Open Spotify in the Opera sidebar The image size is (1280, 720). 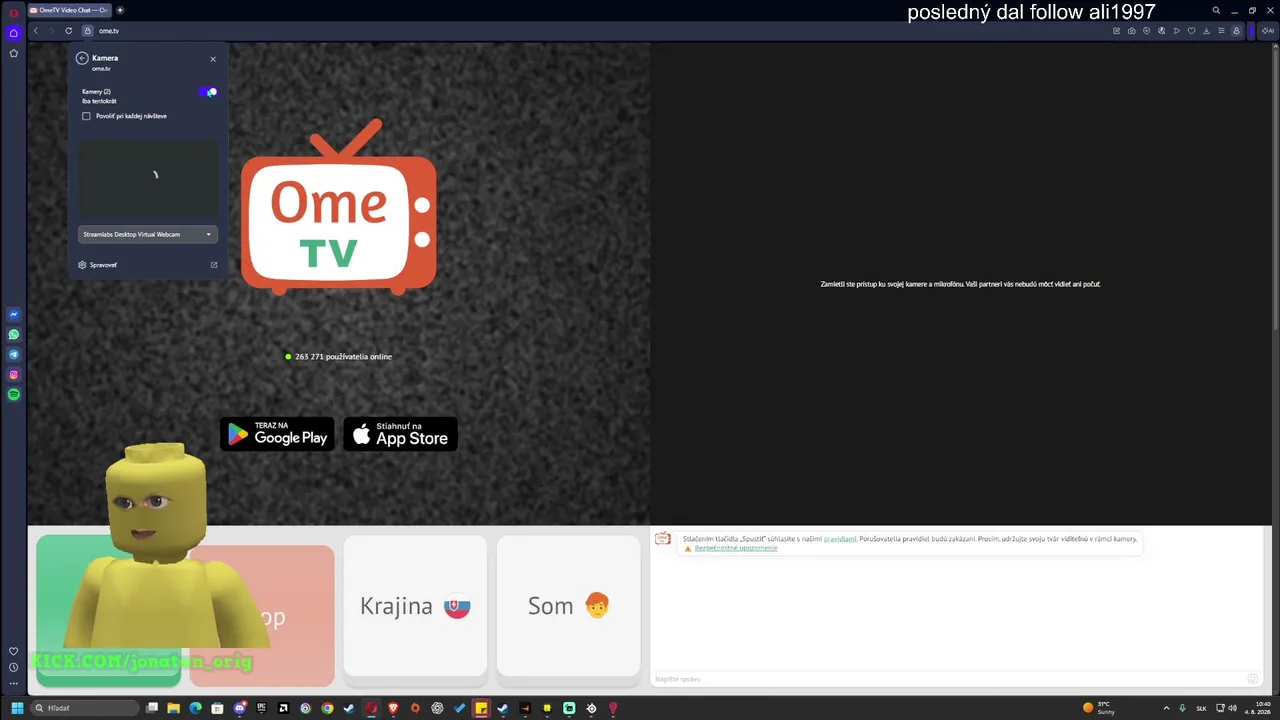point(13,395)
